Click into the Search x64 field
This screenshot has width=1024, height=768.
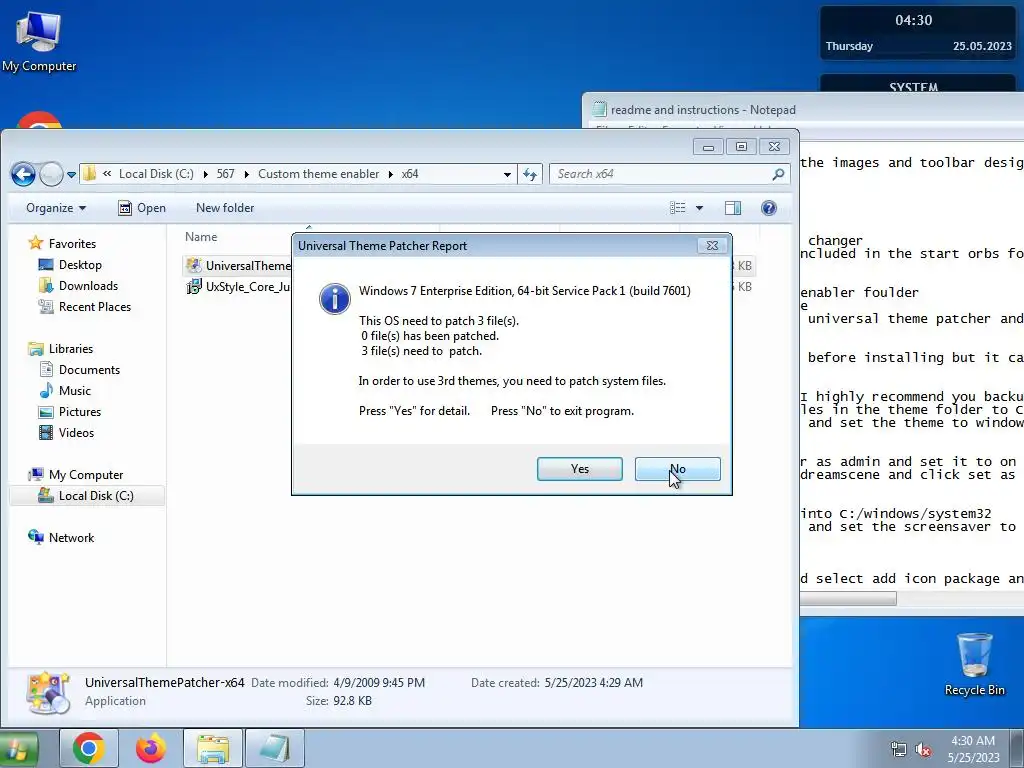660,174
